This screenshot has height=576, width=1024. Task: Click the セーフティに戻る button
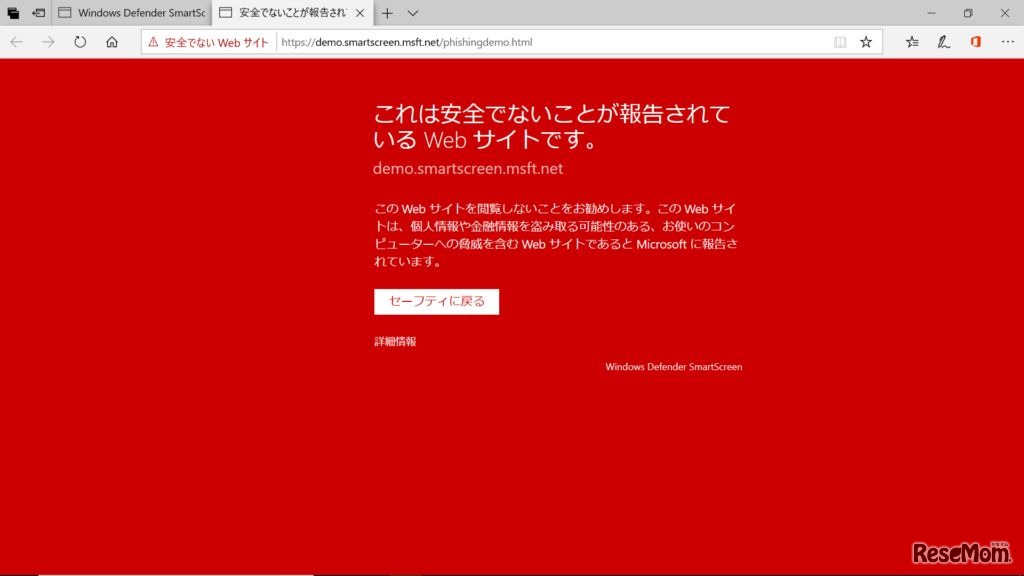click(436, 301)
